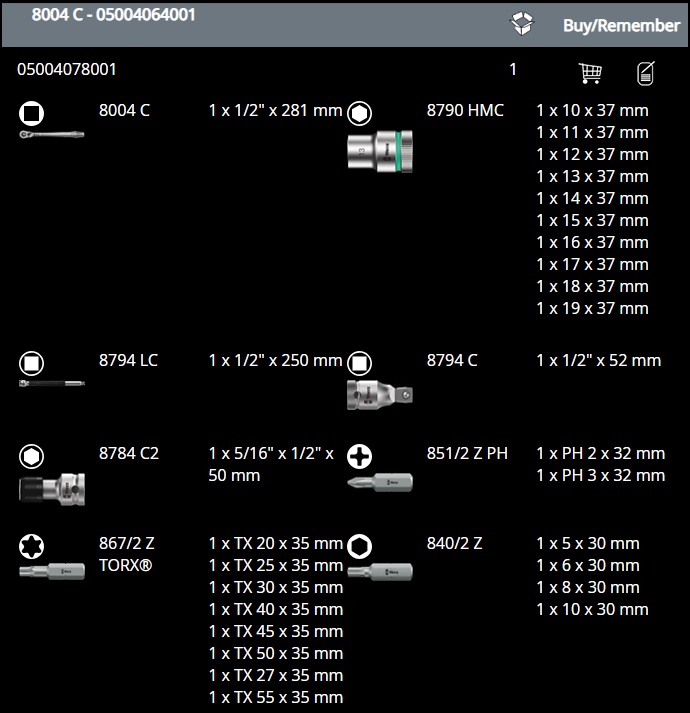Screen dimensions: 690x713
Task: Click the 1 x TX 20 x 35 mm entry
Action: click(276, 543)
